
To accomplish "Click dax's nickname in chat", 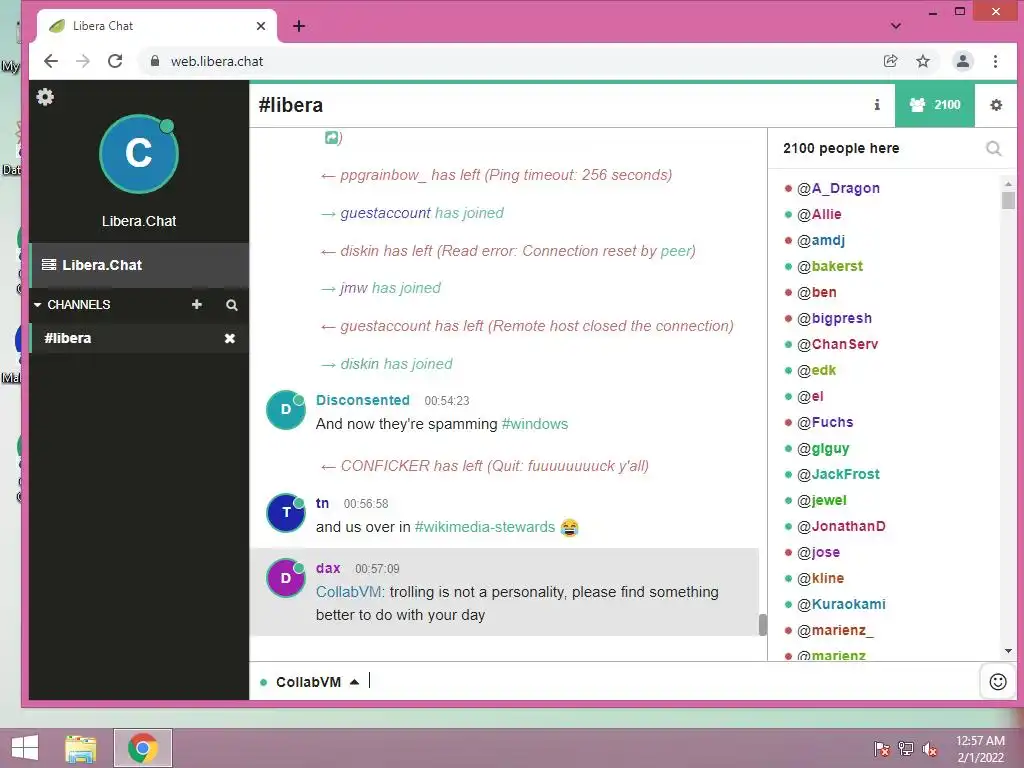I will (x=328, y=568).
